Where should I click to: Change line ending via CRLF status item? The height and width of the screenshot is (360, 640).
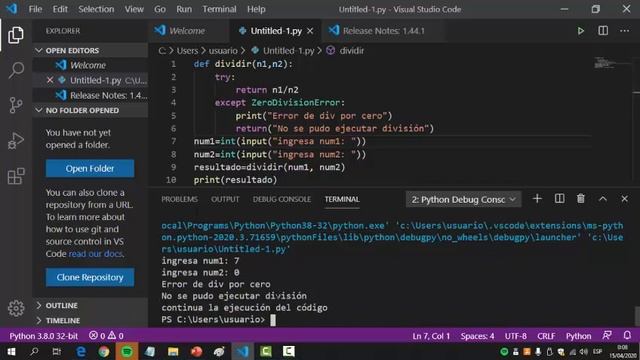coord(546,336)
